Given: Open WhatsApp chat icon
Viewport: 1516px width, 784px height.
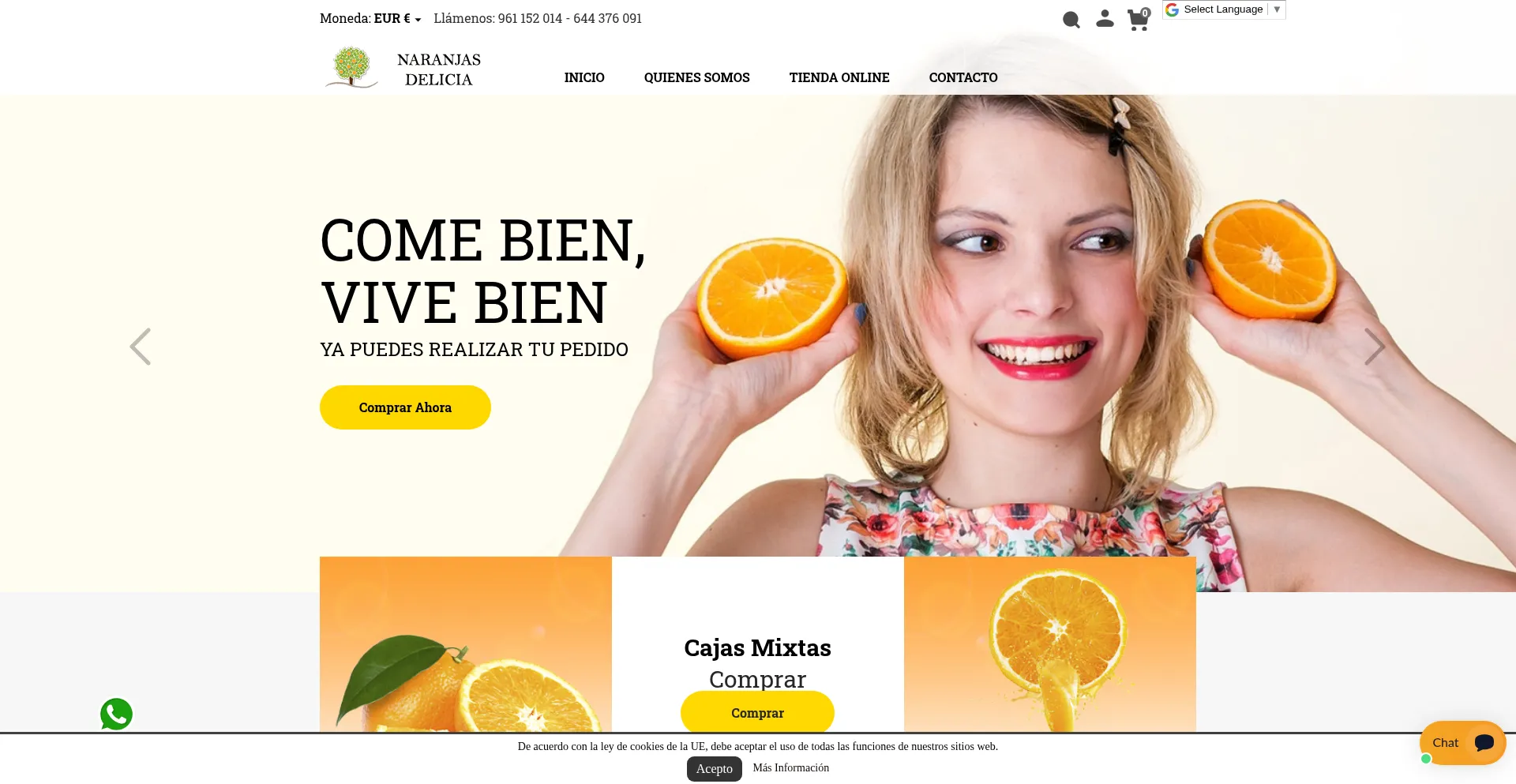Looking at the screenshot, I should (x=116, y=714).
